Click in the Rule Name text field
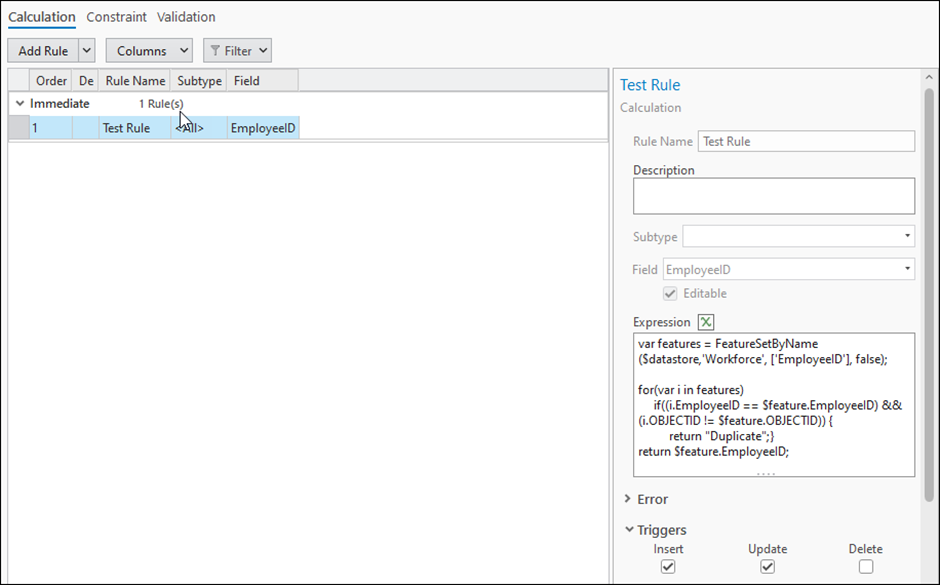 coord(806,141)
